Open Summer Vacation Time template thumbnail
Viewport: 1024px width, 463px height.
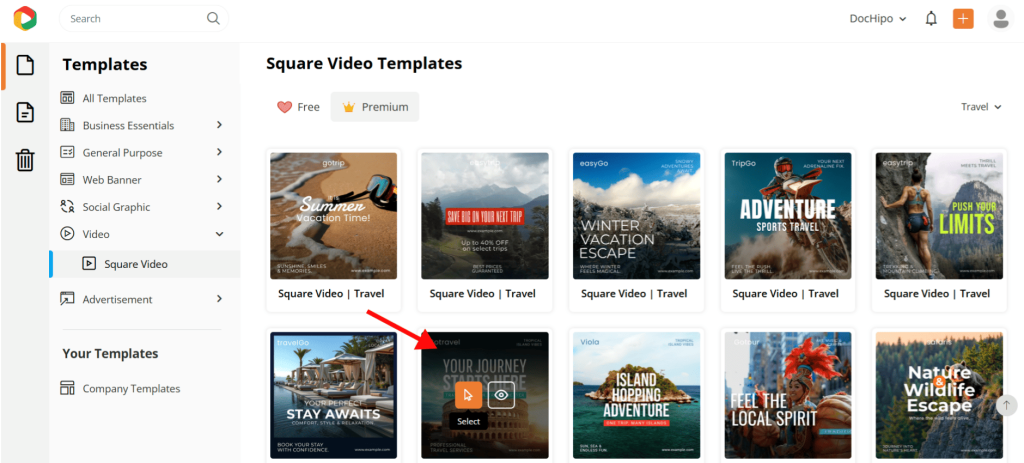click(334, 216)
